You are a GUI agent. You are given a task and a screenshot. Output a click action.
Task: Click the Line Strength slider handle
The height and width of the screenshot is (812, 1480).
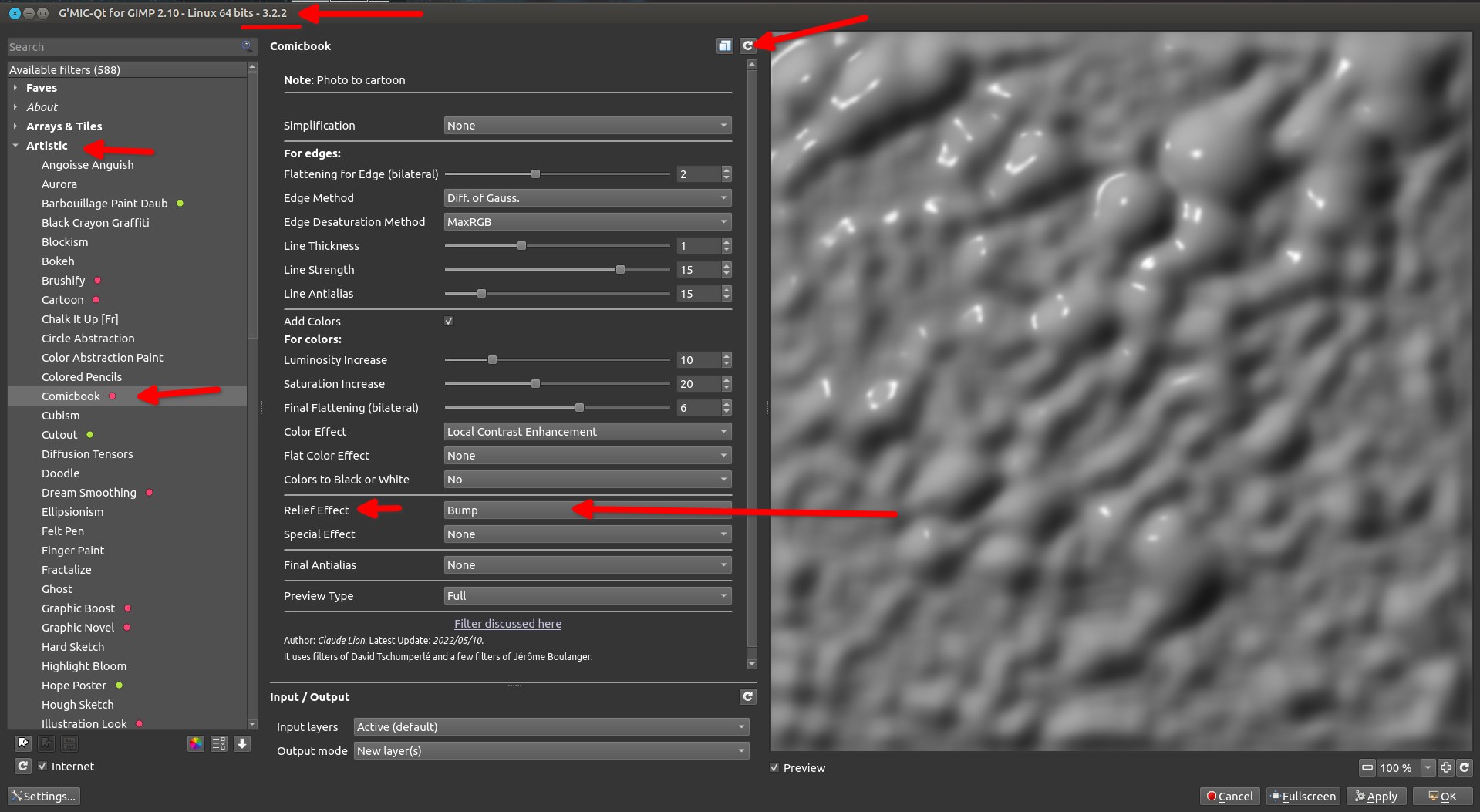tap(620, 270)
